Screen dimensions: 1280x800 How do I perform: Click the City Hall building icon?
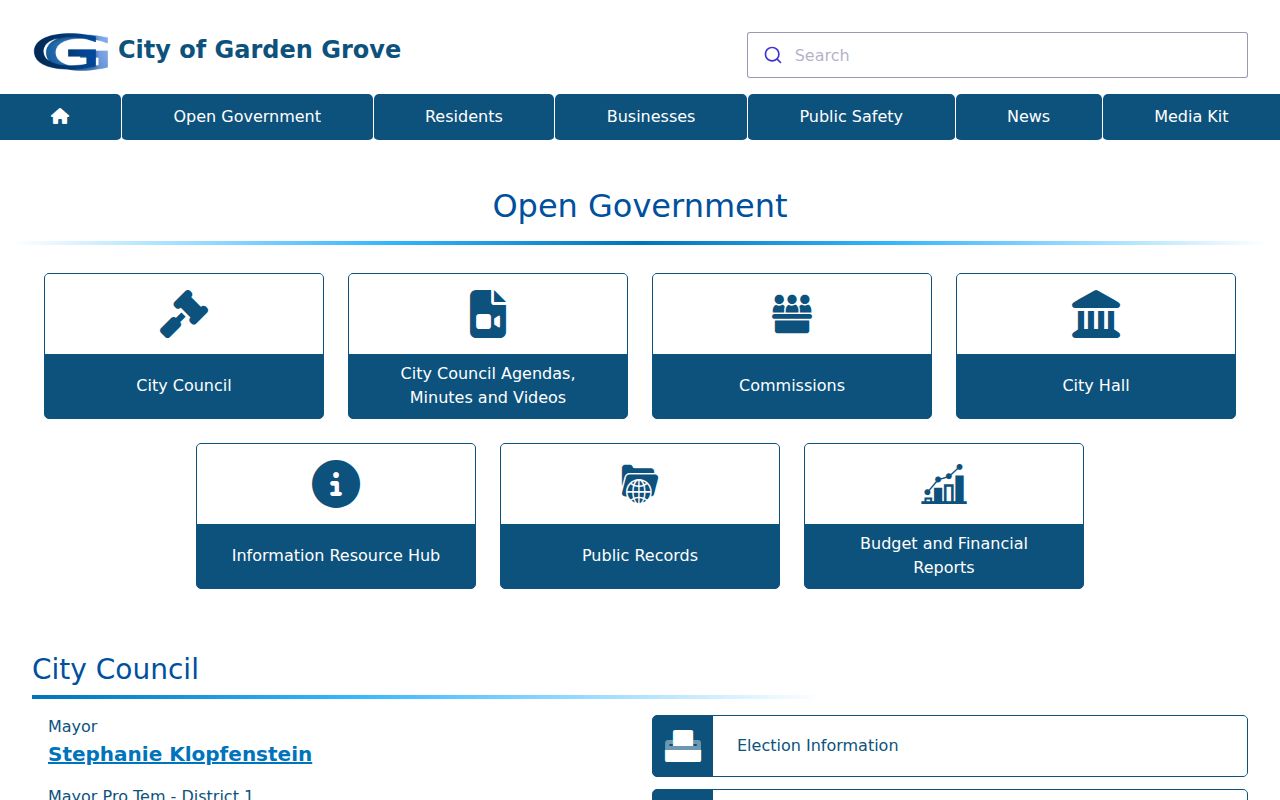(x=1096, y=314)
